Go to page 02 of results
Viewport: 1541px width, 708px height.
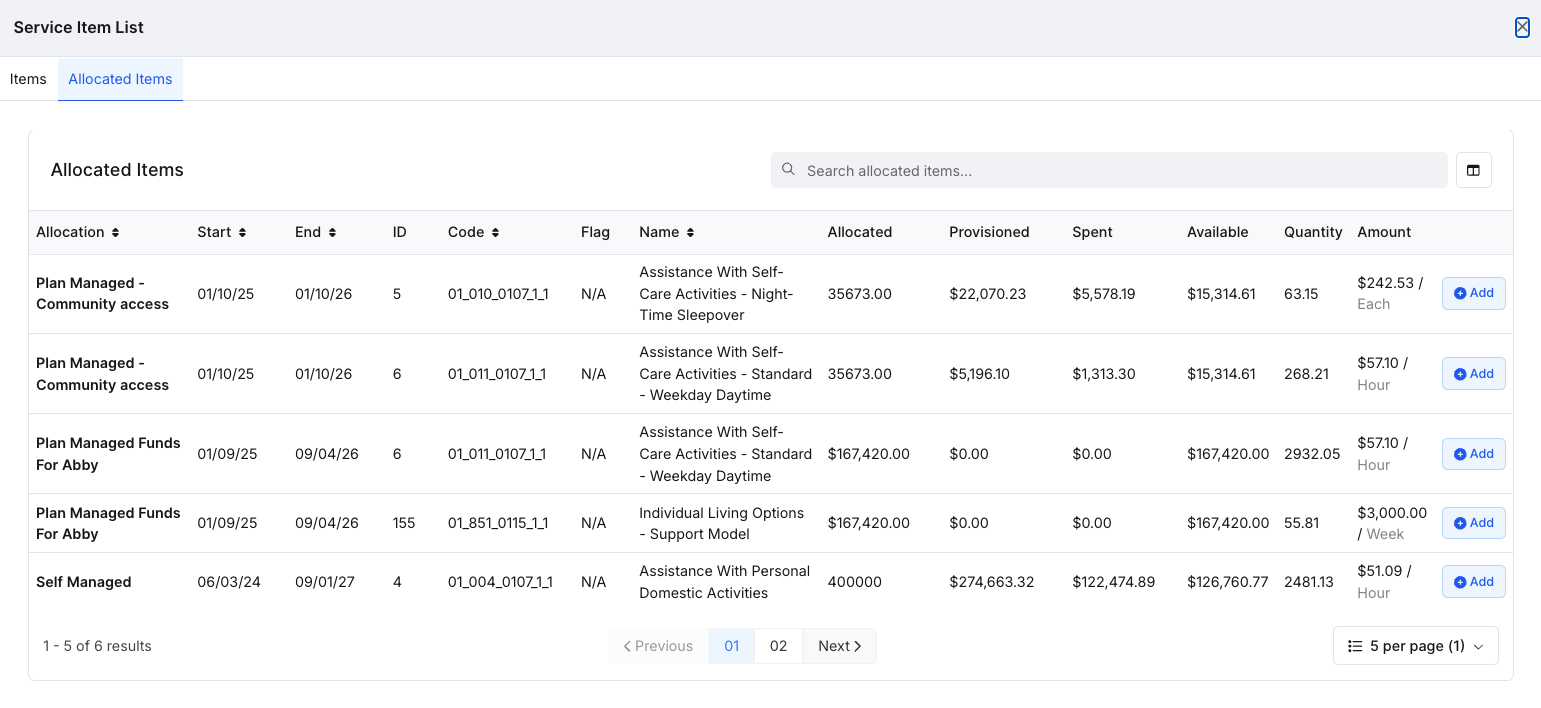[x=778, y=646]
